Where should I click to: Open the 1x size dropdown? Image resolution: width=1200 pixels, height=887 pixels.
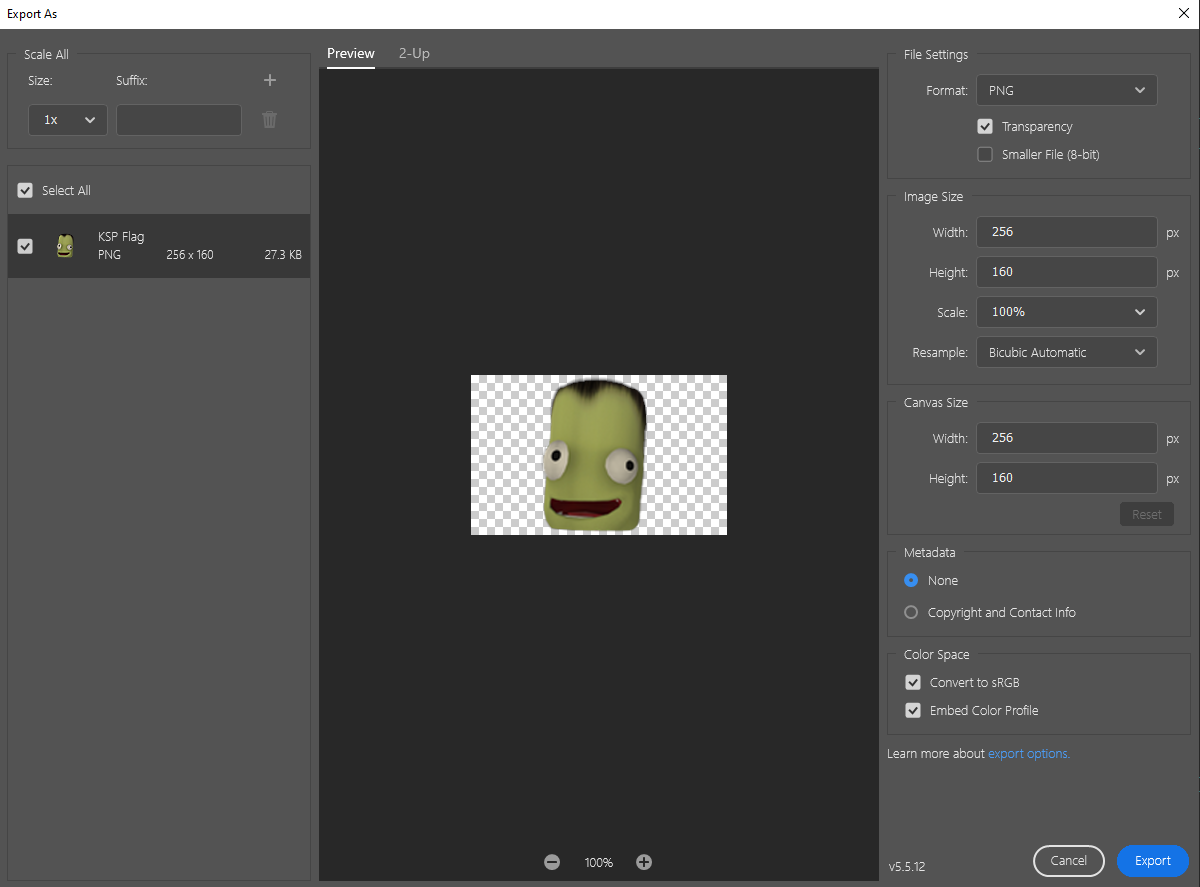tap(68, 120)
